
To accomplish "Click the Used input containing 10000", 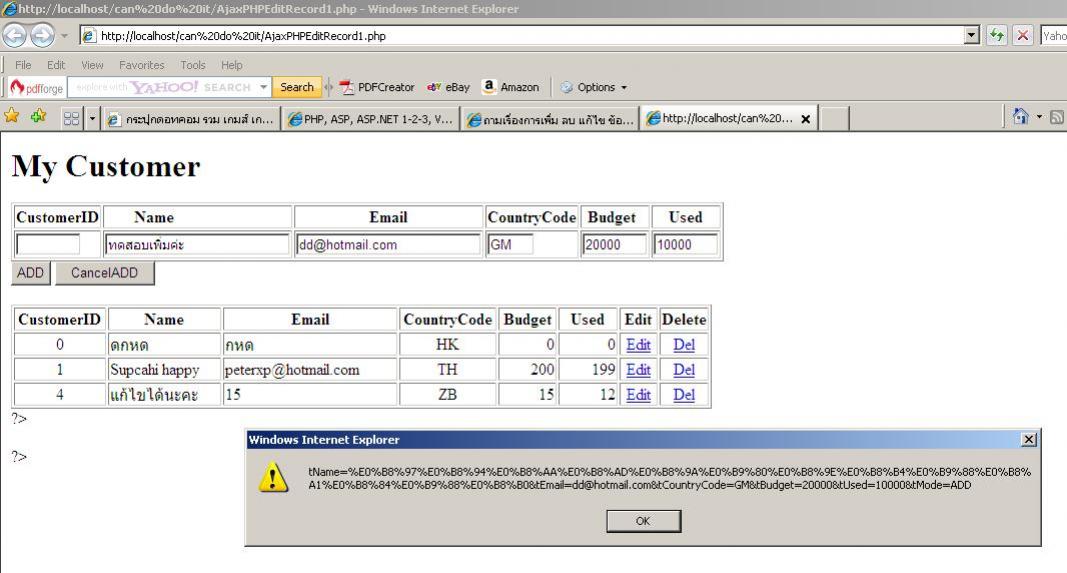I will 685,244.
